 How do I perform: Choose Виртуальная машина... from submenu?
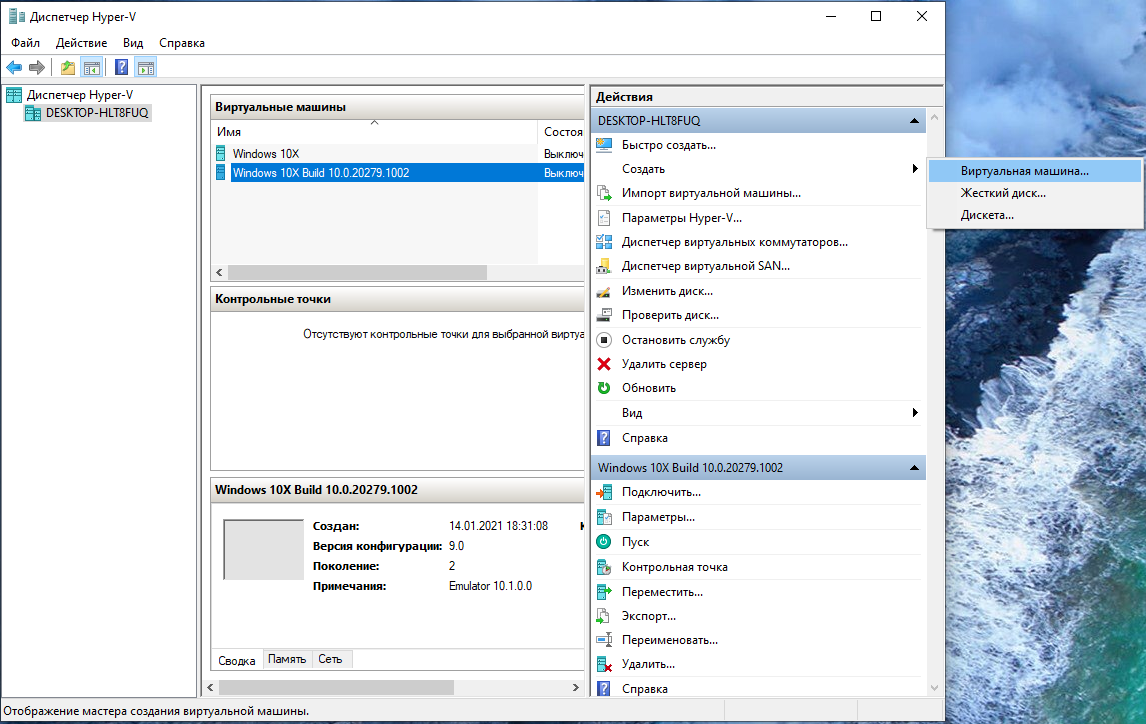pyautogui.click(x=1035, y=171)
